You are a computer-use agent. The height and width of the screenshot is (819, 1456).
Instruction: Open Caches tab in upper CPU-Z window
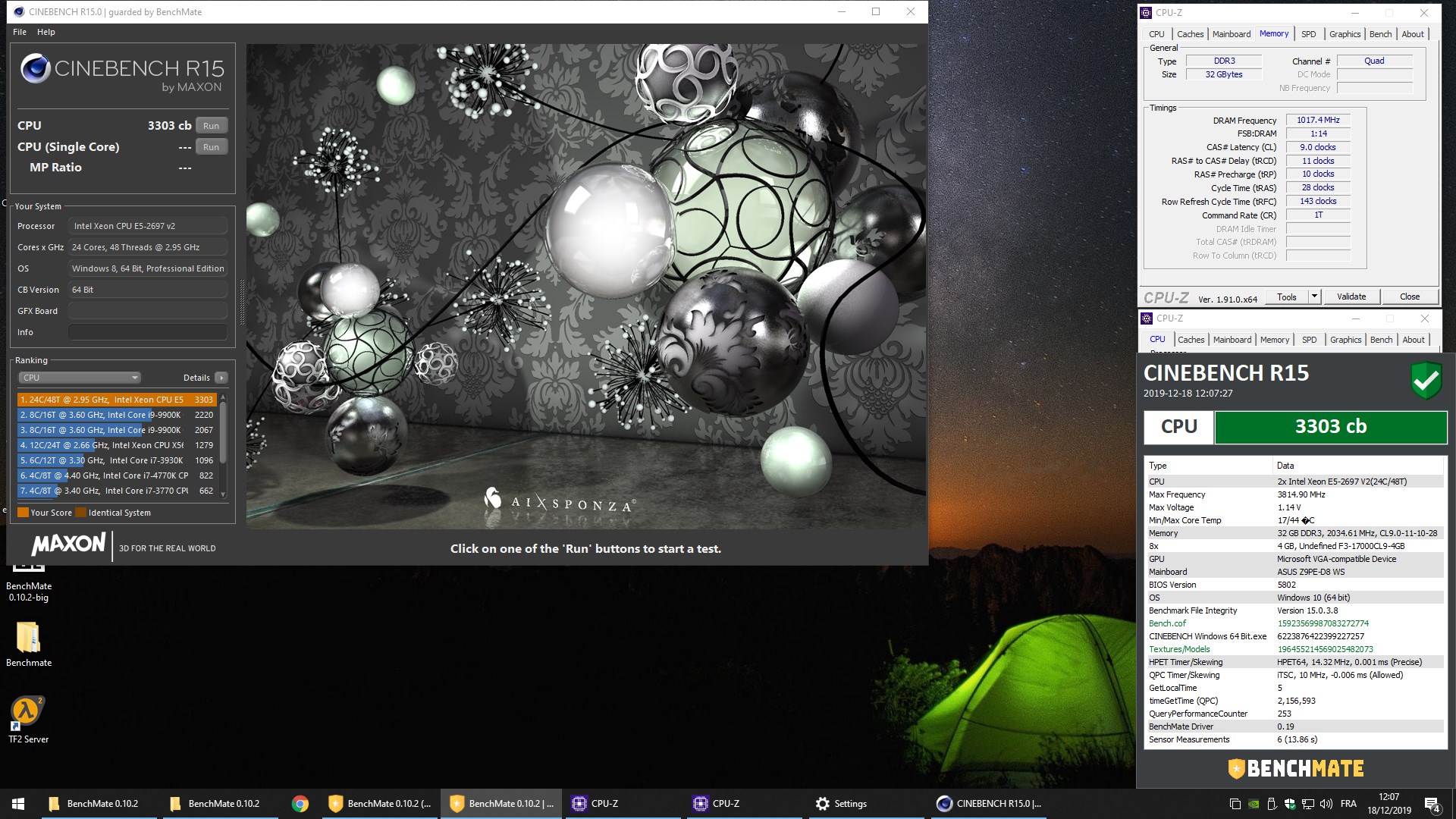tap(1190, 34)
